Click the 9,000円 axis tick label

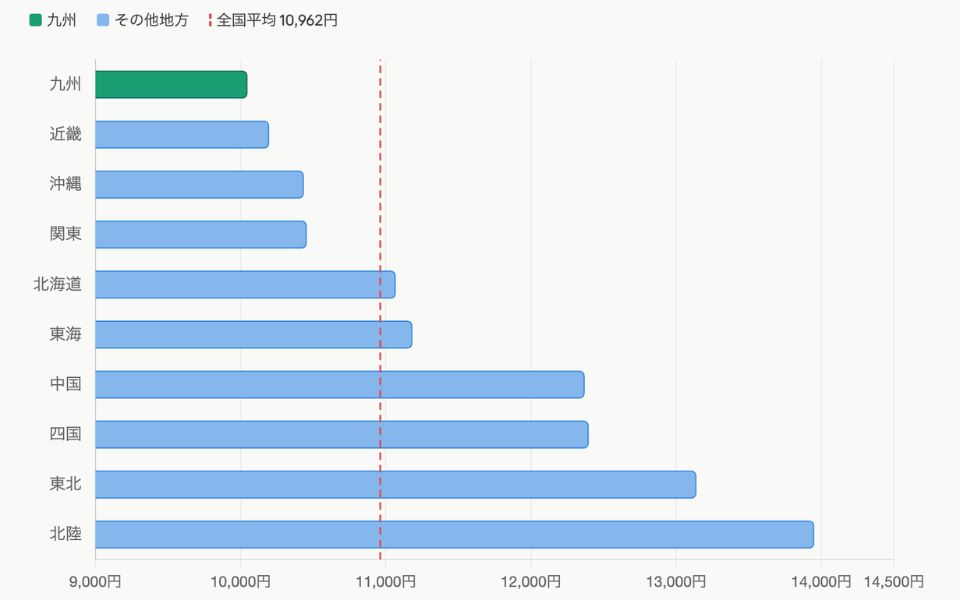(x=96, y=581)
